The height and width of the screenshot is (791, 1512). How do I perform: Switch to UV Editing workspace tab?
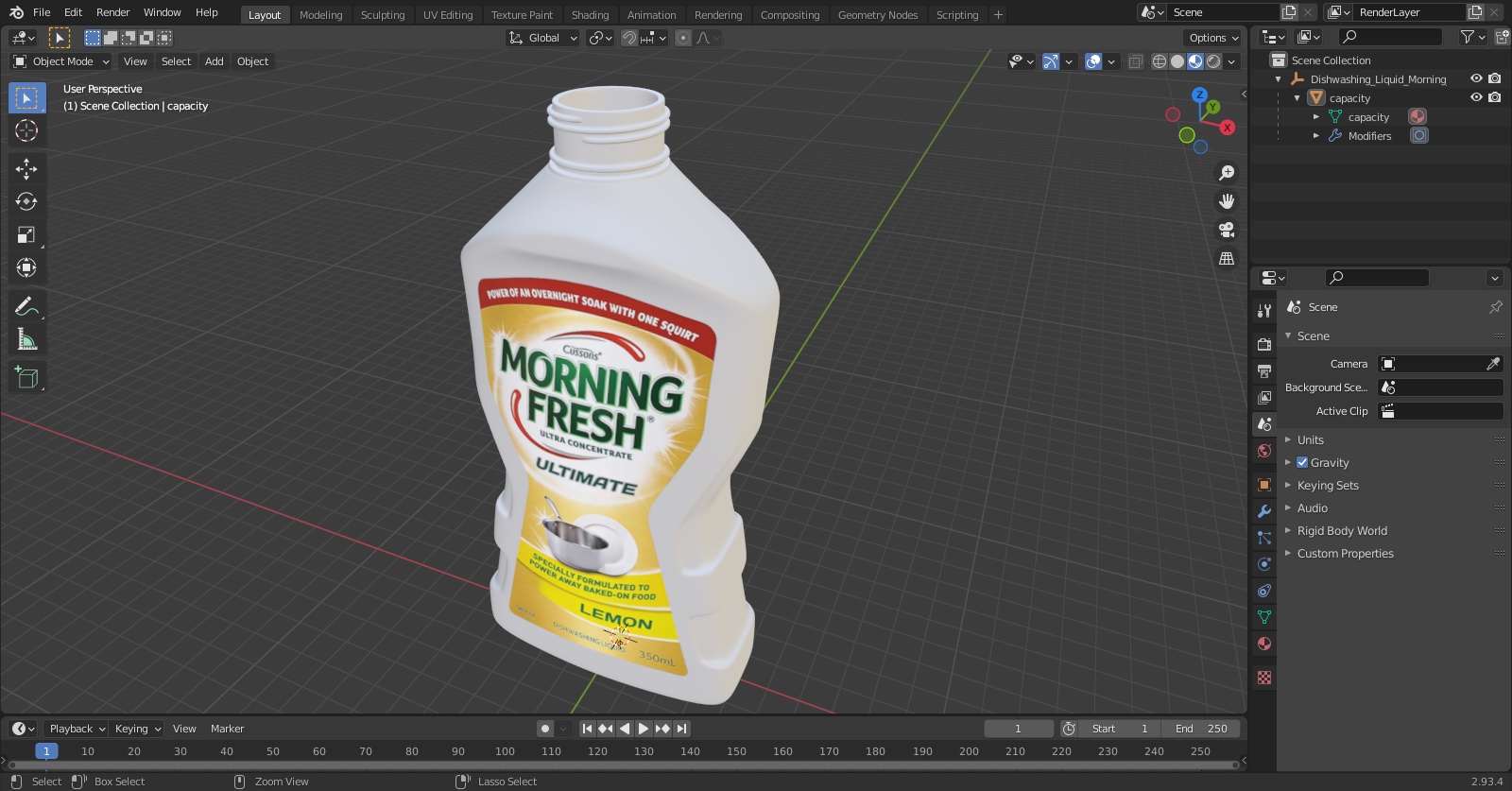pos(448,15)
